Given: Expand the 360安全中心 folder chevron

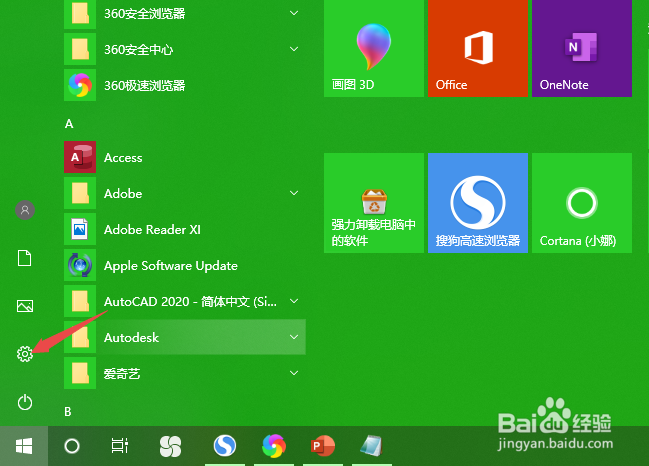Looking at the screenshot, I should pos(294,49).
